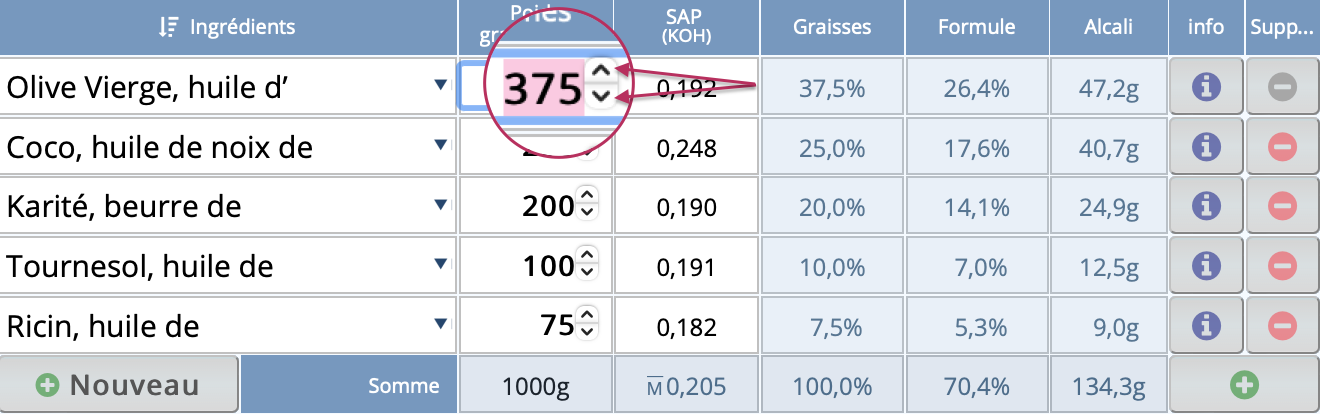Viewport: 1320px width, 414px height.
Task: Remove the Tournesol oil row
Action: pyautogui.click(x=1281, y=266)
